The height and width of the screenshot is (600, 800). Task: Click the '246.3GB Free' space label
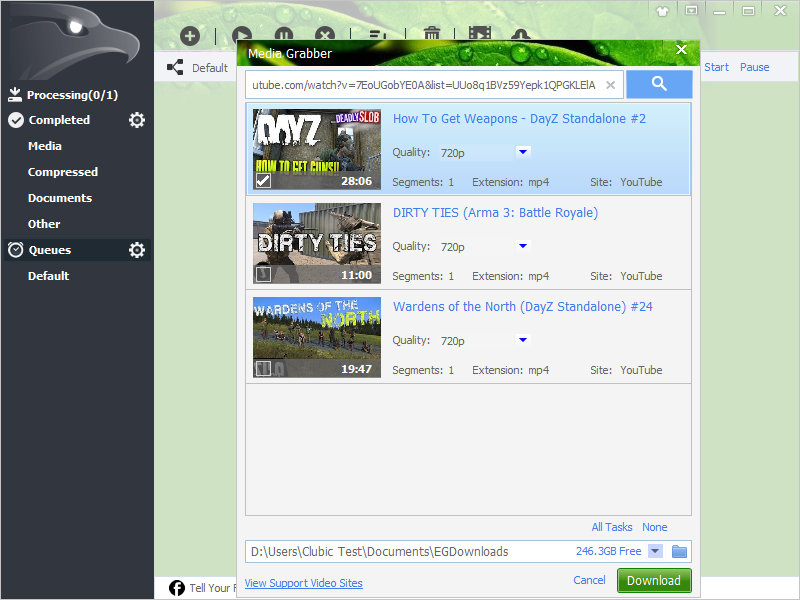[x=608, y=552]
